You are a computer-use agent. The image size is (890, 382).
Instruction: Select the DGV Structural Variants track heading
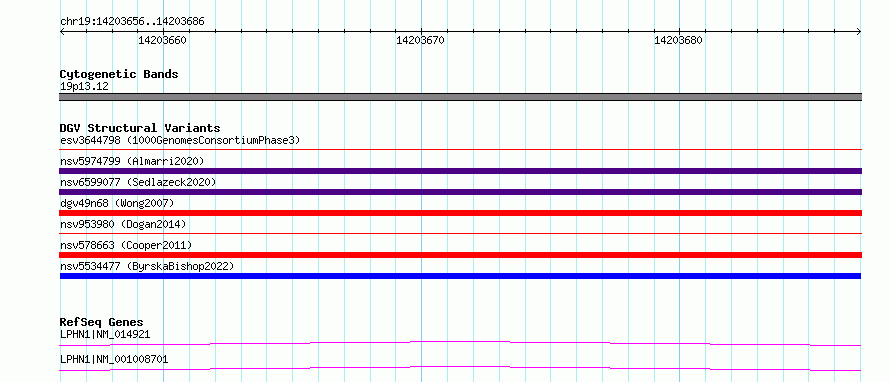coord(140,128)
